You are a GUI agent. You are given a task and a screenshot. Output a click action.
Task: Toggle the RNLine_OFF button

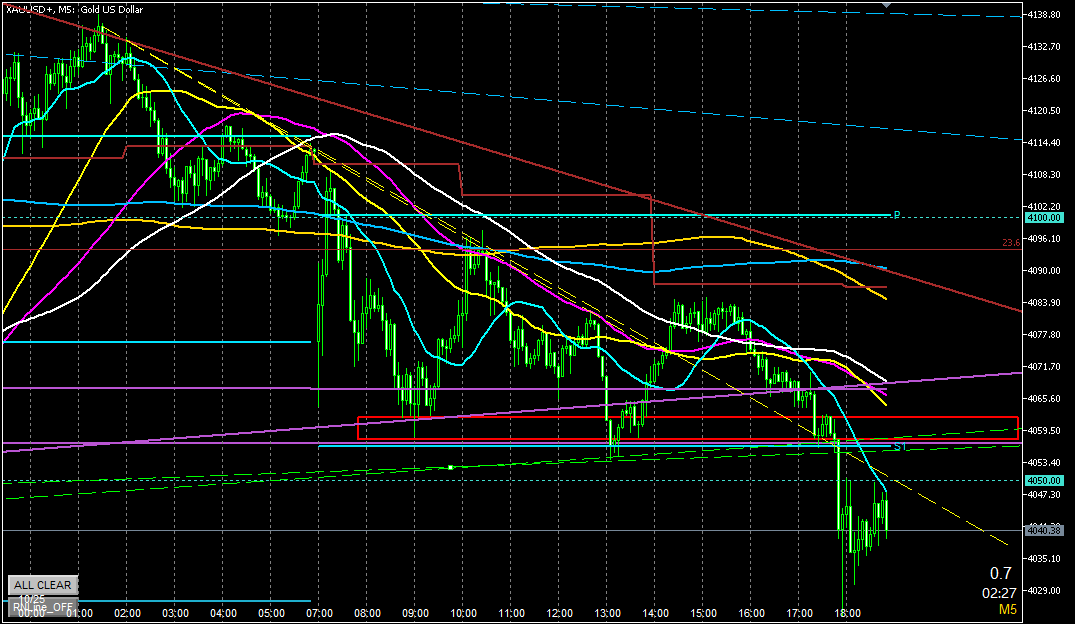click(42, 606)
